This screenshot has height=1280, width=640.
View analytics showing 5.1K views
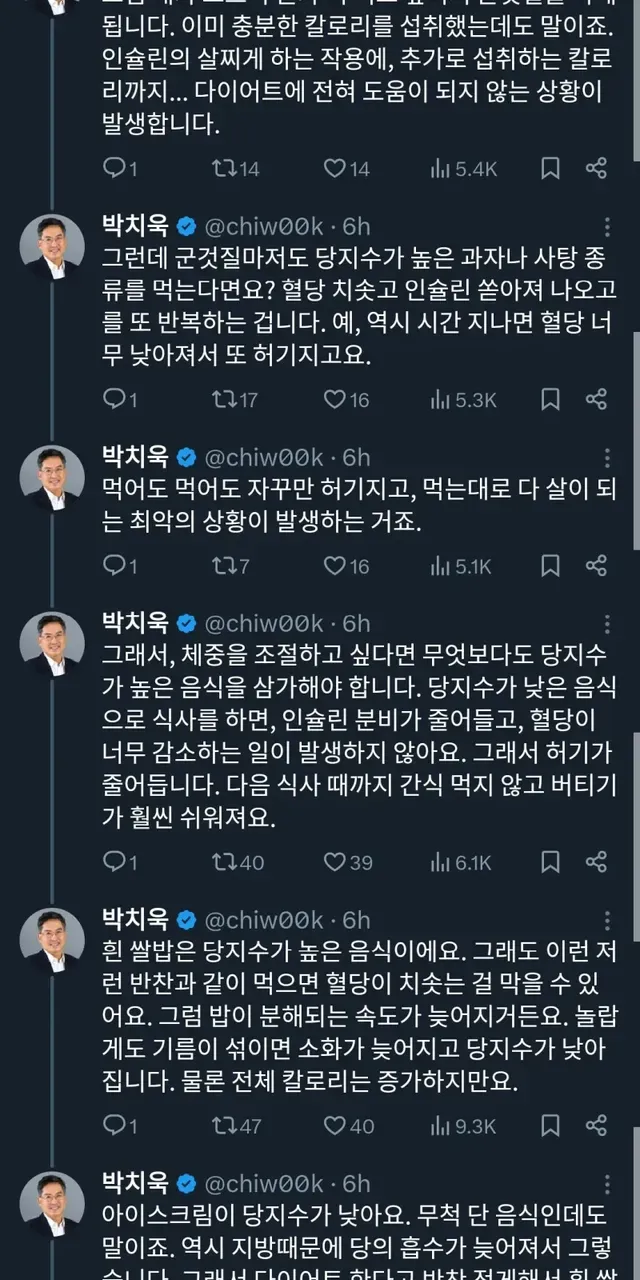(460, 566)
